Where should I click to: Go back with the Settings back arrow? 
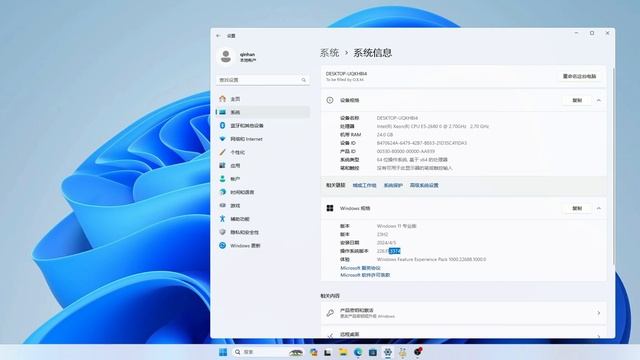[x=218, y=36]
